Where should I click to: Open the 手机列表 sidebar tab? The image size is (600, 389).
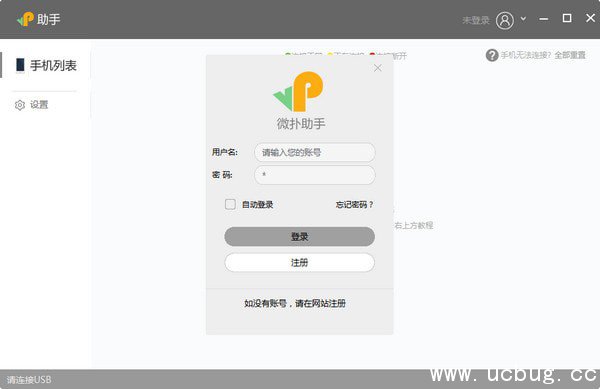click(46, 65)
